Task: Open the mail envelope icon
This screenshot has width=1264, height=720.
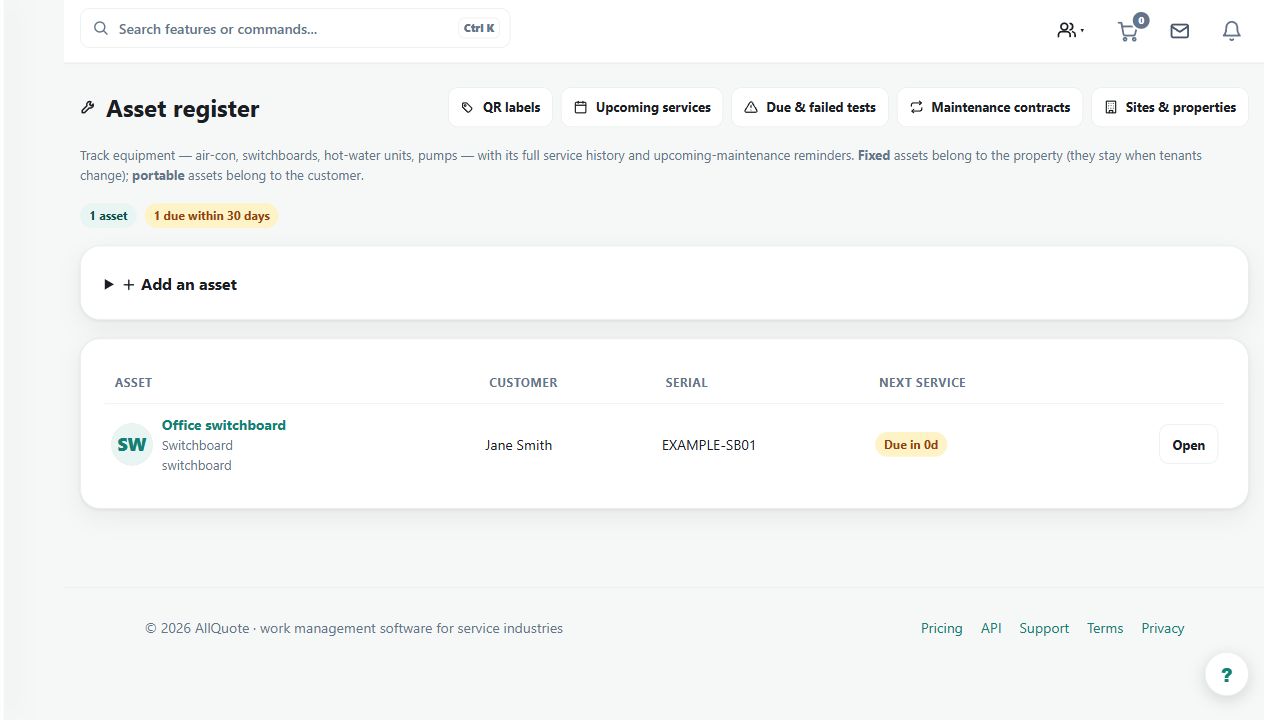Action: pos(1180,31)
